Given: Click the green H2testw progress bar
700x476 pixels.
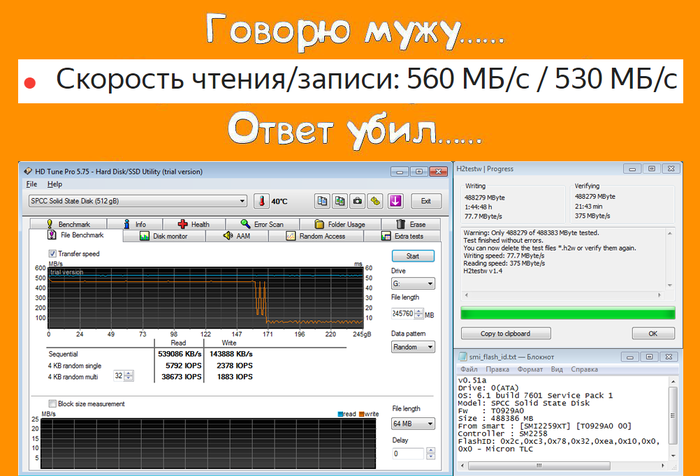Looking at the screenshot, I should click(568, 313).
